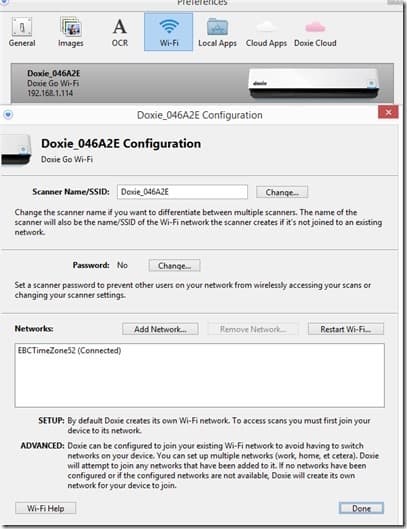Open Wi-Fi Help
Screen dimensions: 407x529
pos(46,508)
